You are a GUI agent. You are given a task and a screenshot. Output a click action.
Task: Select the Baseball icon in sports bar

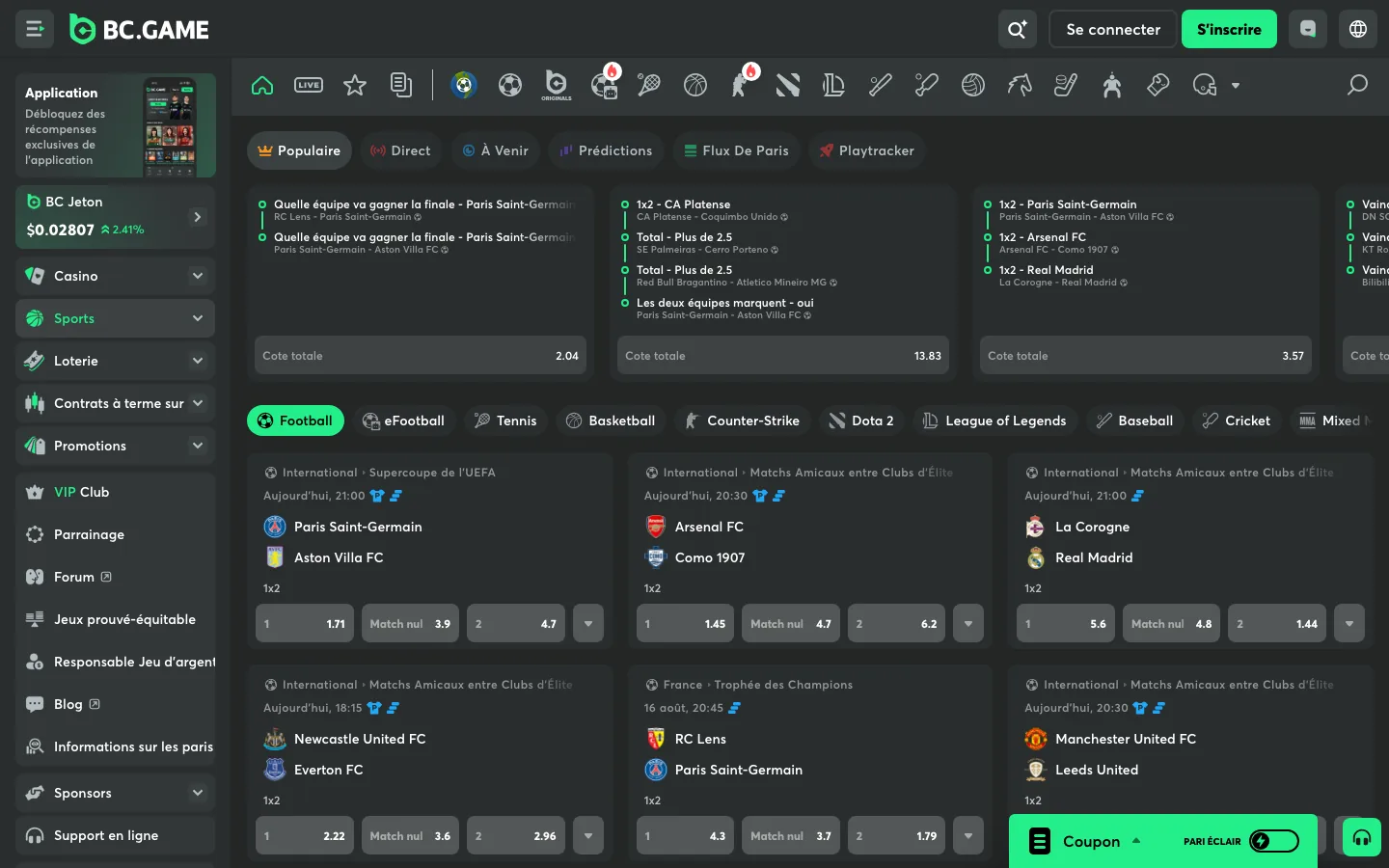tap(881, 85)
